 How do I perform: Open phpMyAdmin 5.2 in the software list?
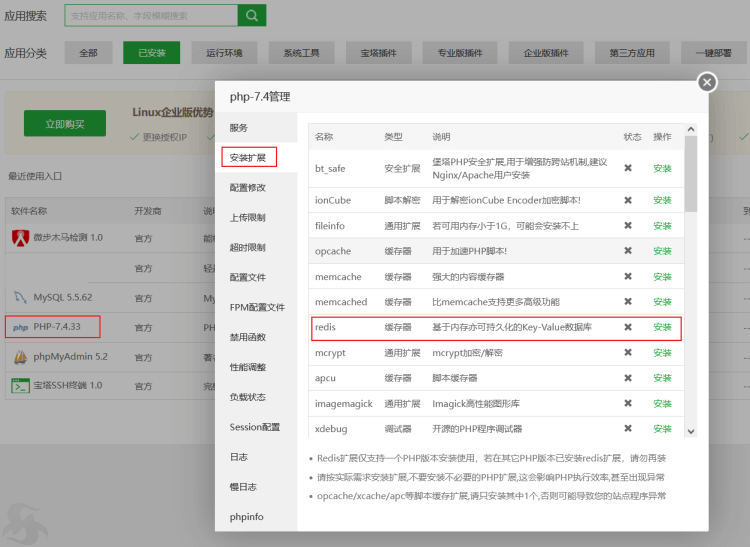[x=70, y=357]
